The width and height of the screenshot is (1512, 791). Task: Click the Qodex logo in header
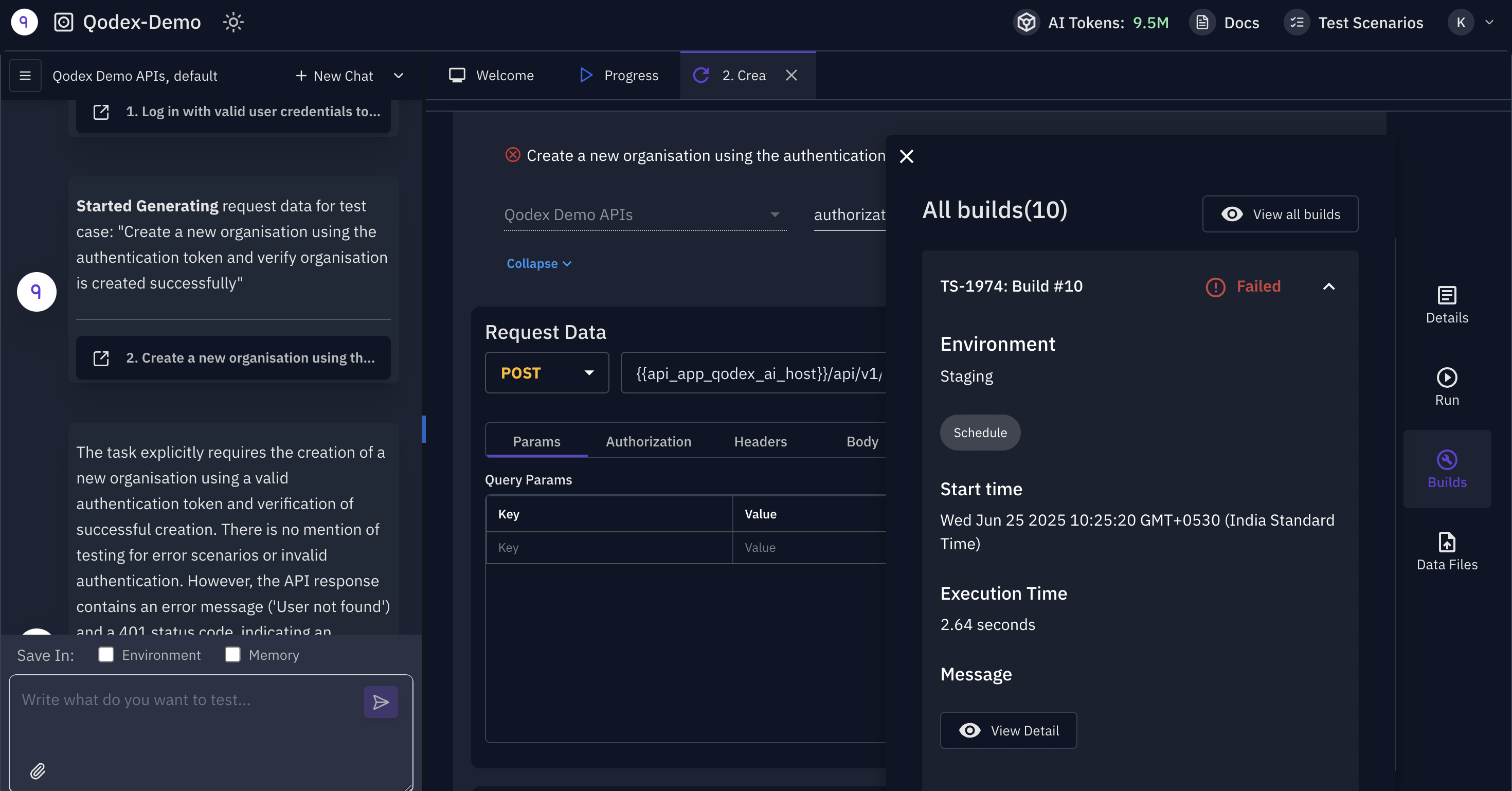pyautogui.click(x=24, y=22)
